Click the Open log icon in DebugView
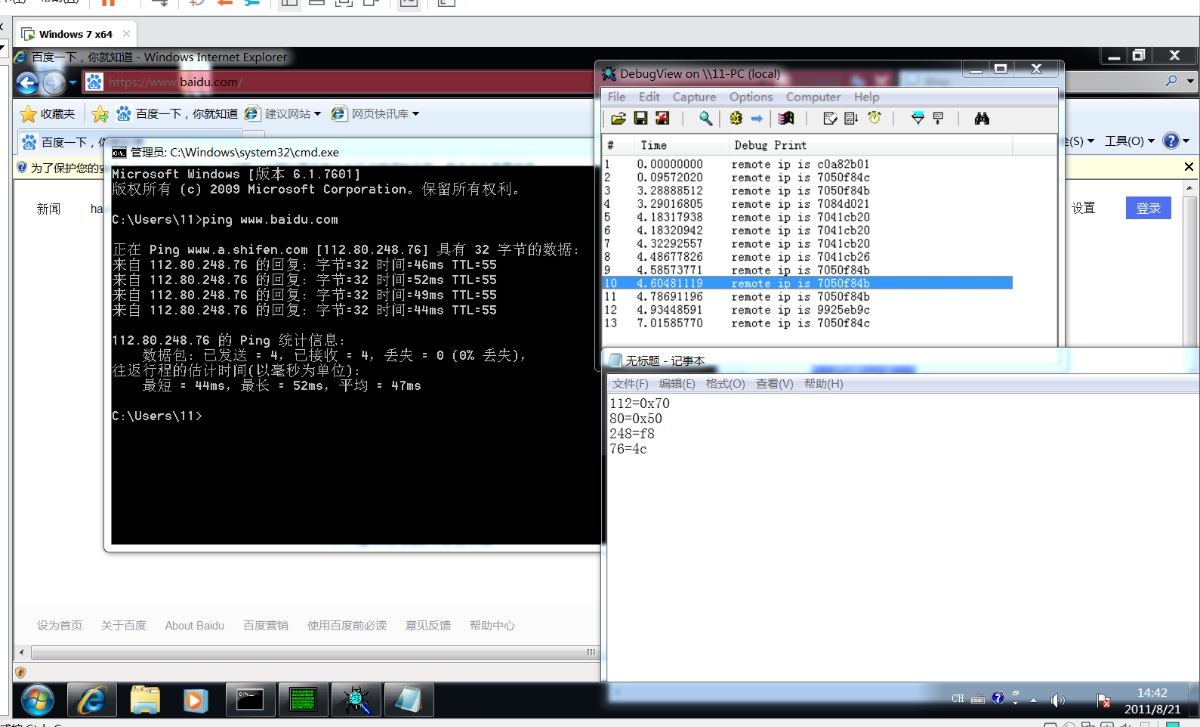 point(618,119)
